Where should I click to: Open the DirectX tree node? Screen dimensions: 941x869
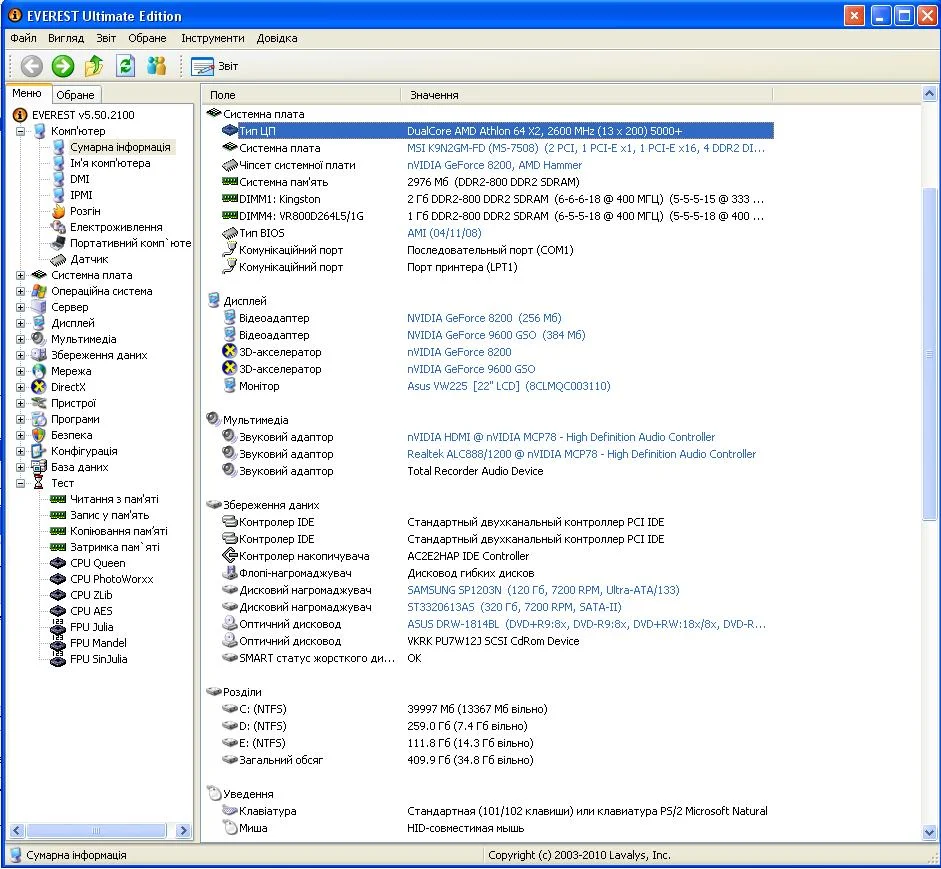[68, 387]
